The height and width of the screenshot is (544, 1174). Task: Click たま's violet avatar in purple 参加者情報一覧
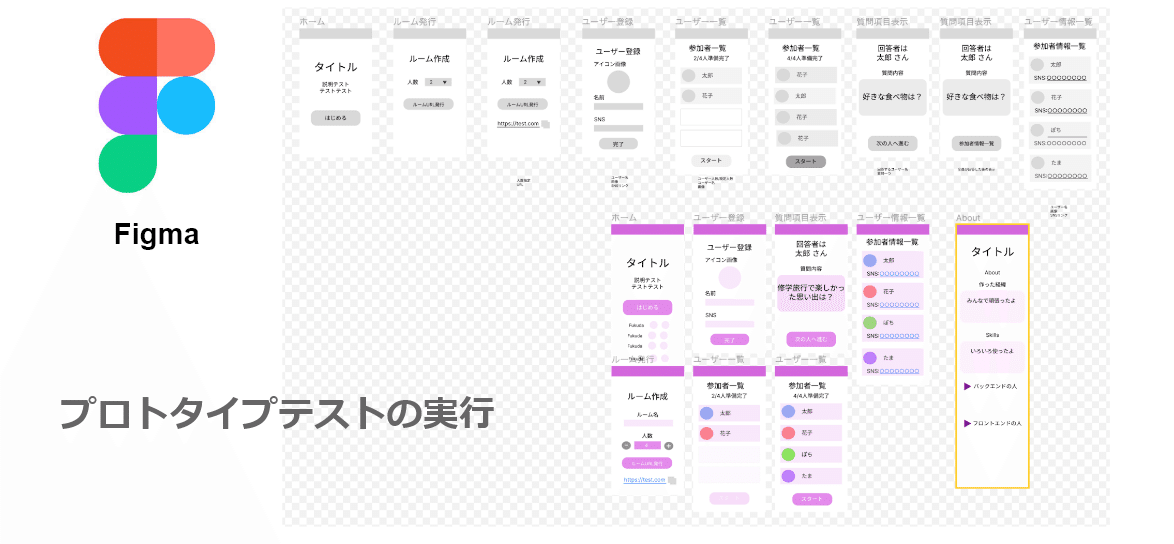pos(869,358)
